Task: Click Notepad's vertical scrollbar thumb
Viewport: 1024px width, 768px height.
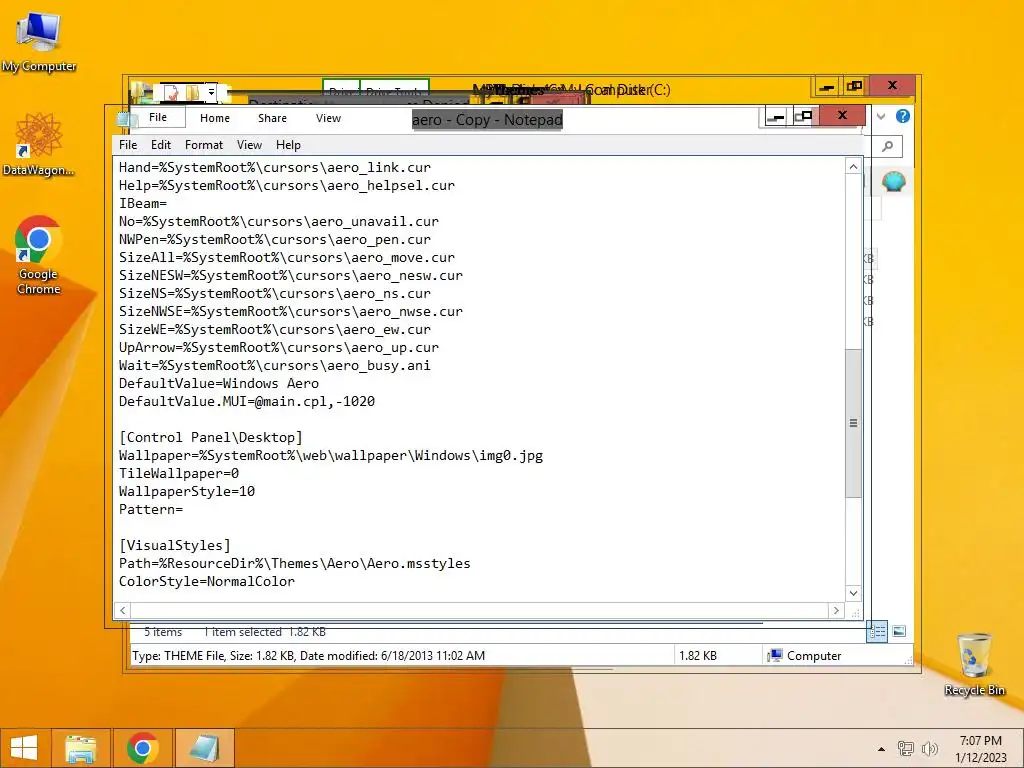Action: (x=853, y=423)
